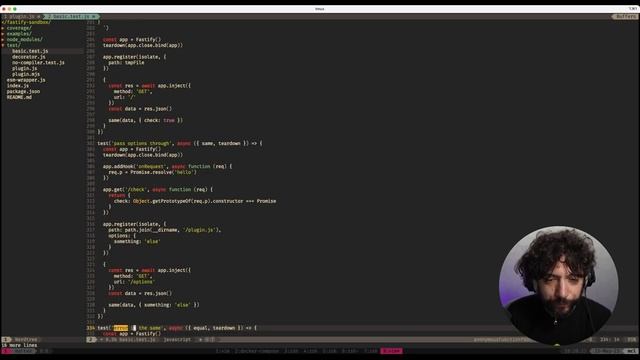The width and height of the screenshot is (640, 360).
Task: Open index.js in the file tree
Action: [x=18, y=86]
